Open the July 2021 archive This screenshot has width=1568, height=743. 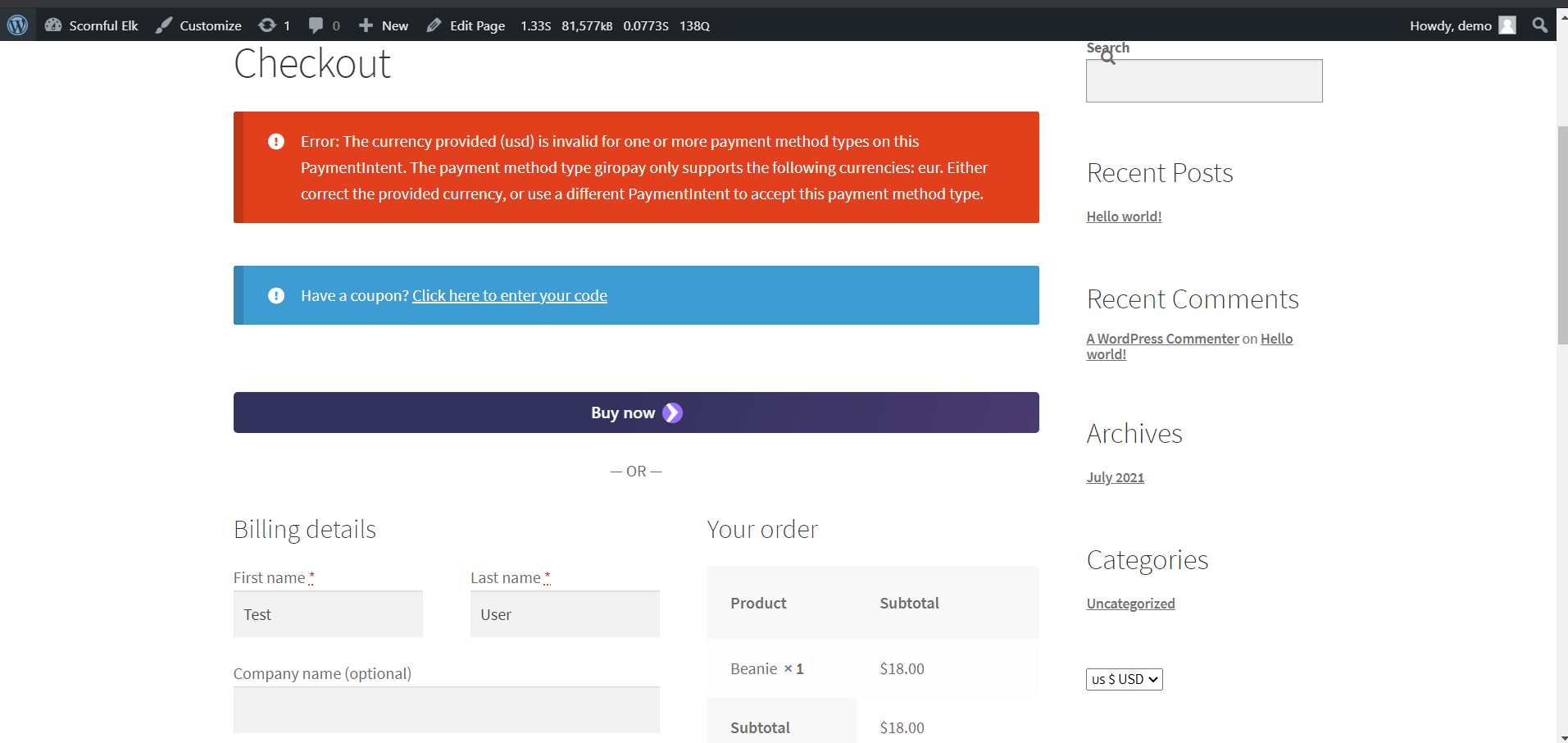click(x=1114, y=476)
